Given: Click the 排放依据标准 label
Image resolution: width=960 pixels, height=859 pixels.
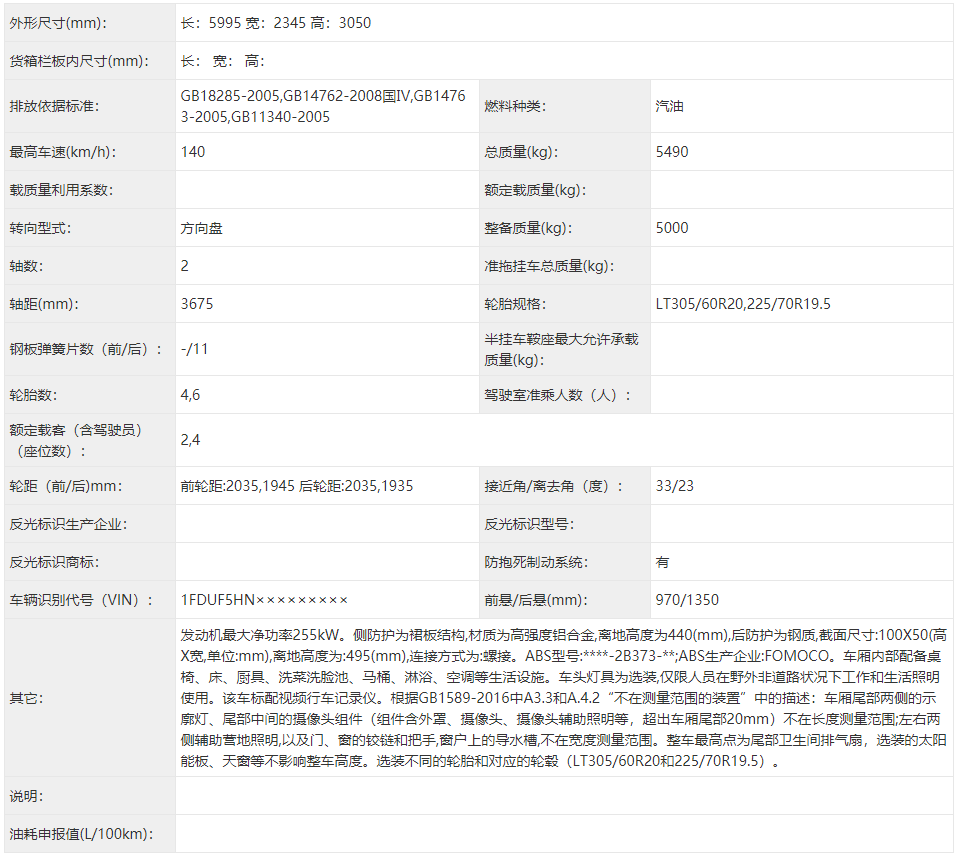Looking at the screenshot, I should (55, 107).
